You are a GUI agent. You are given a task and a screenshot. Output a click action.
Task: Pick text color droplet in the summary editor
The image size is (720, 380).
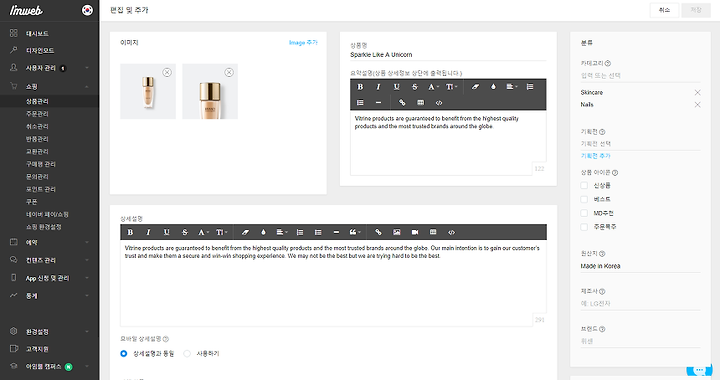(493, 87)
